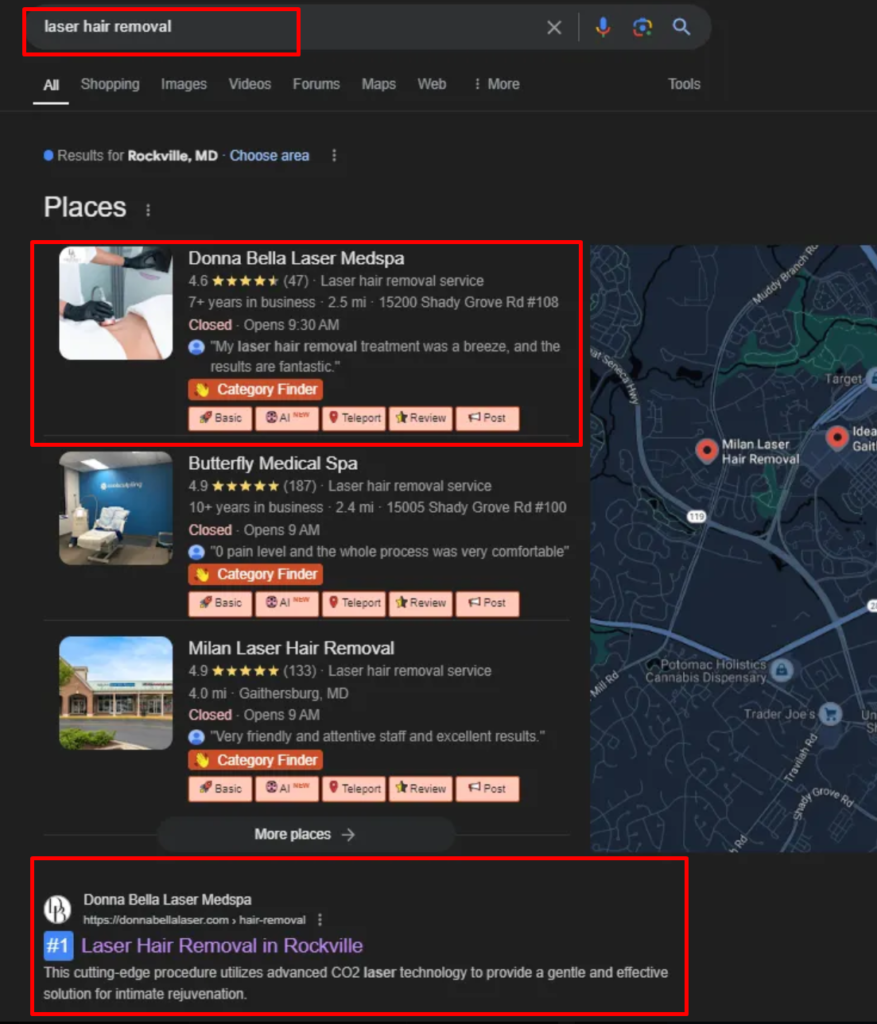The width and height of the screenshot is (877, 1024).
Task: Click Category Finder under Butterfly Medical Spa
Action: pyautogui.click(x=255, y=574)
